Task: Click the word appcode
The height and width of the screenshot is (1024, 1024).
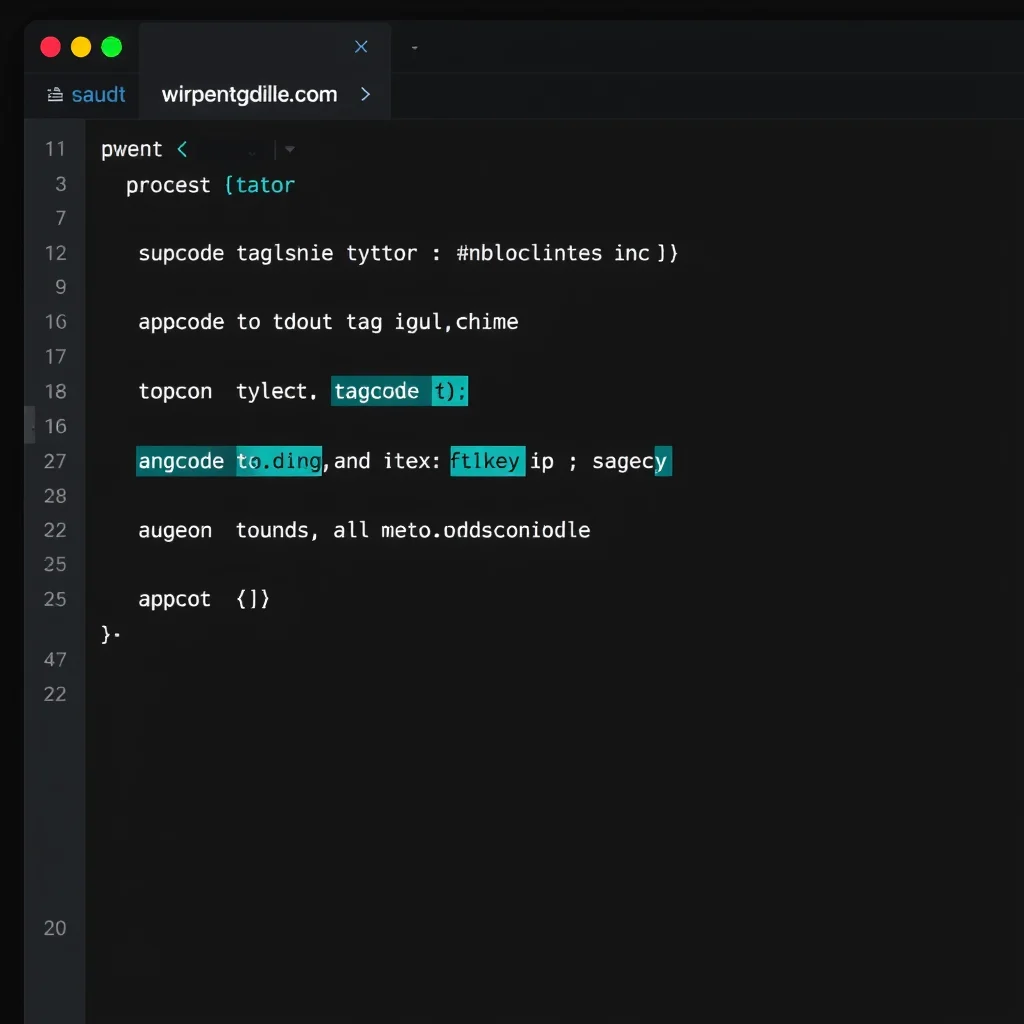Action: (181, 322)
